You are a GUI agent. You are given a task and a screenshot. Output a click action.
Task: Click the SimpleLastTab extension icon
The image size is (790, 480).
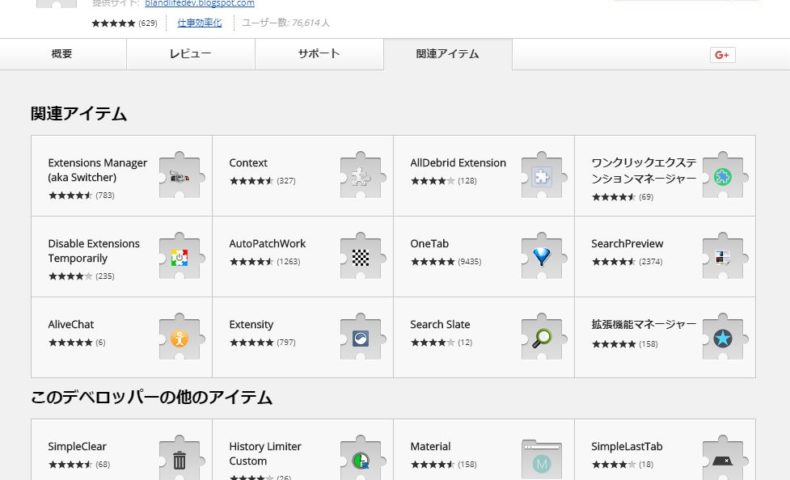[725, 457]
